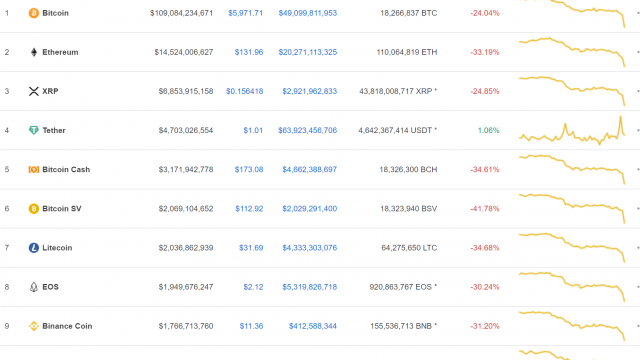640x360 pixels.
Task: Select Bitcoin change -24.04%
Action: click(485, 13)
